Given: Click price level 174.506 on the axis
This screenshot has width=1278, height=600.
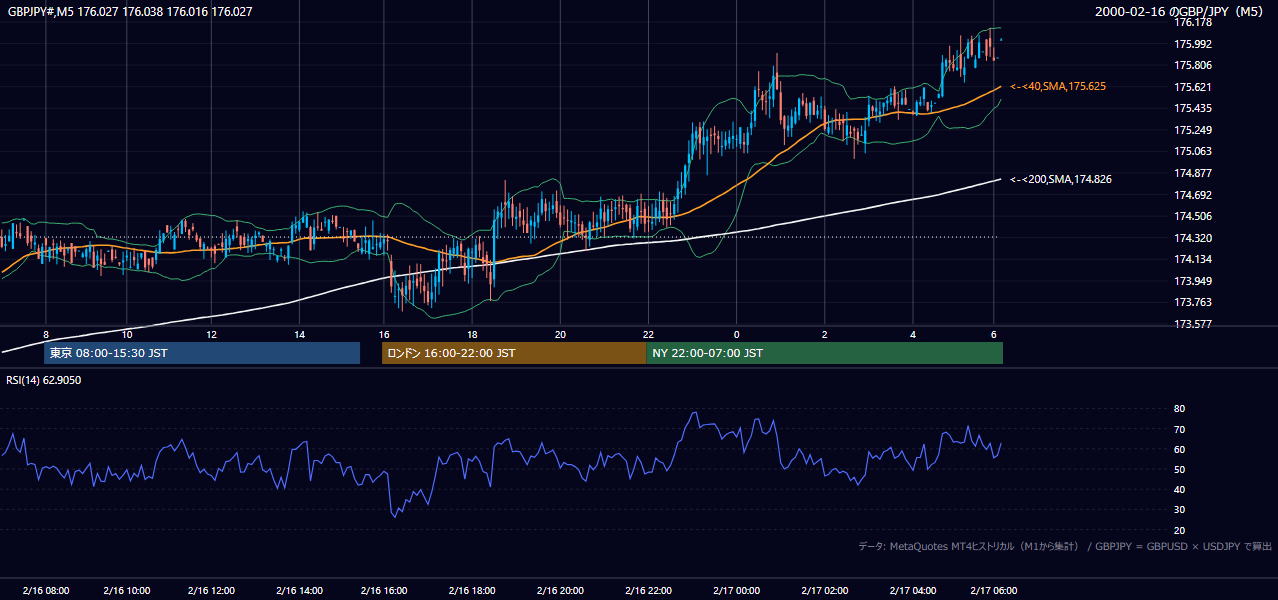Looking at the screenshot, I should click(x=1193, y=216).
